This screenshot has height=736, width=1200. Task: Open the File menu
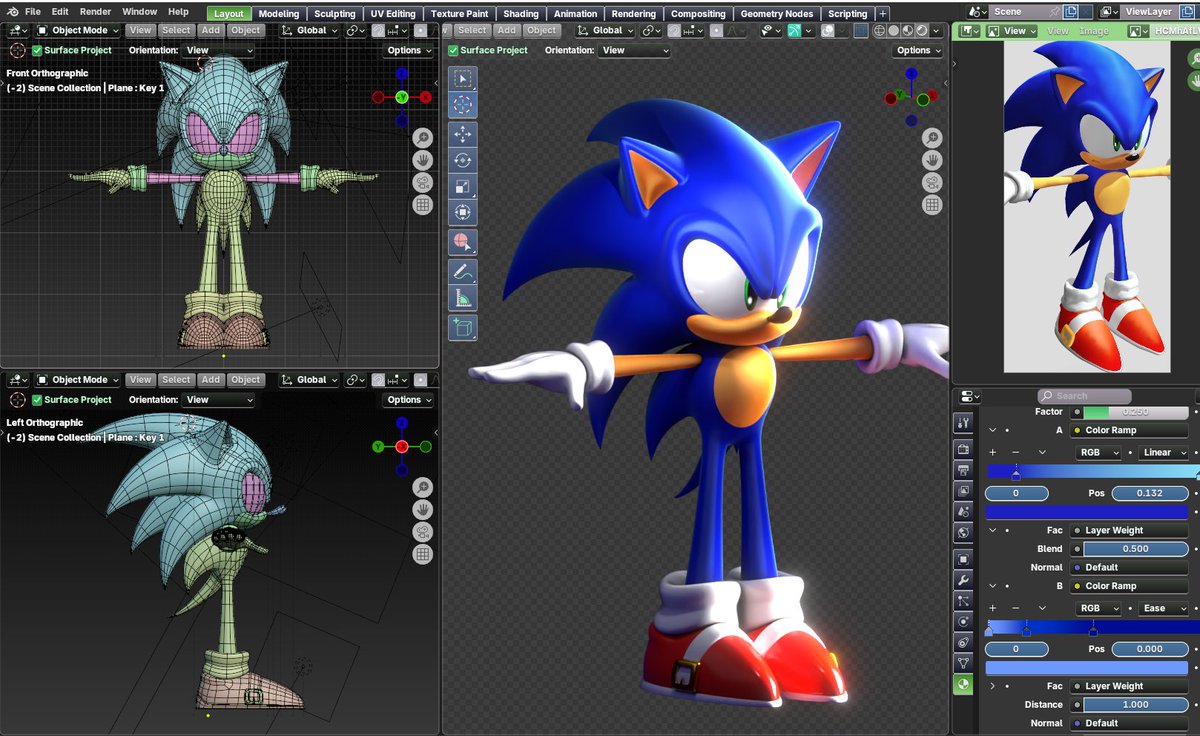point(32,12)
